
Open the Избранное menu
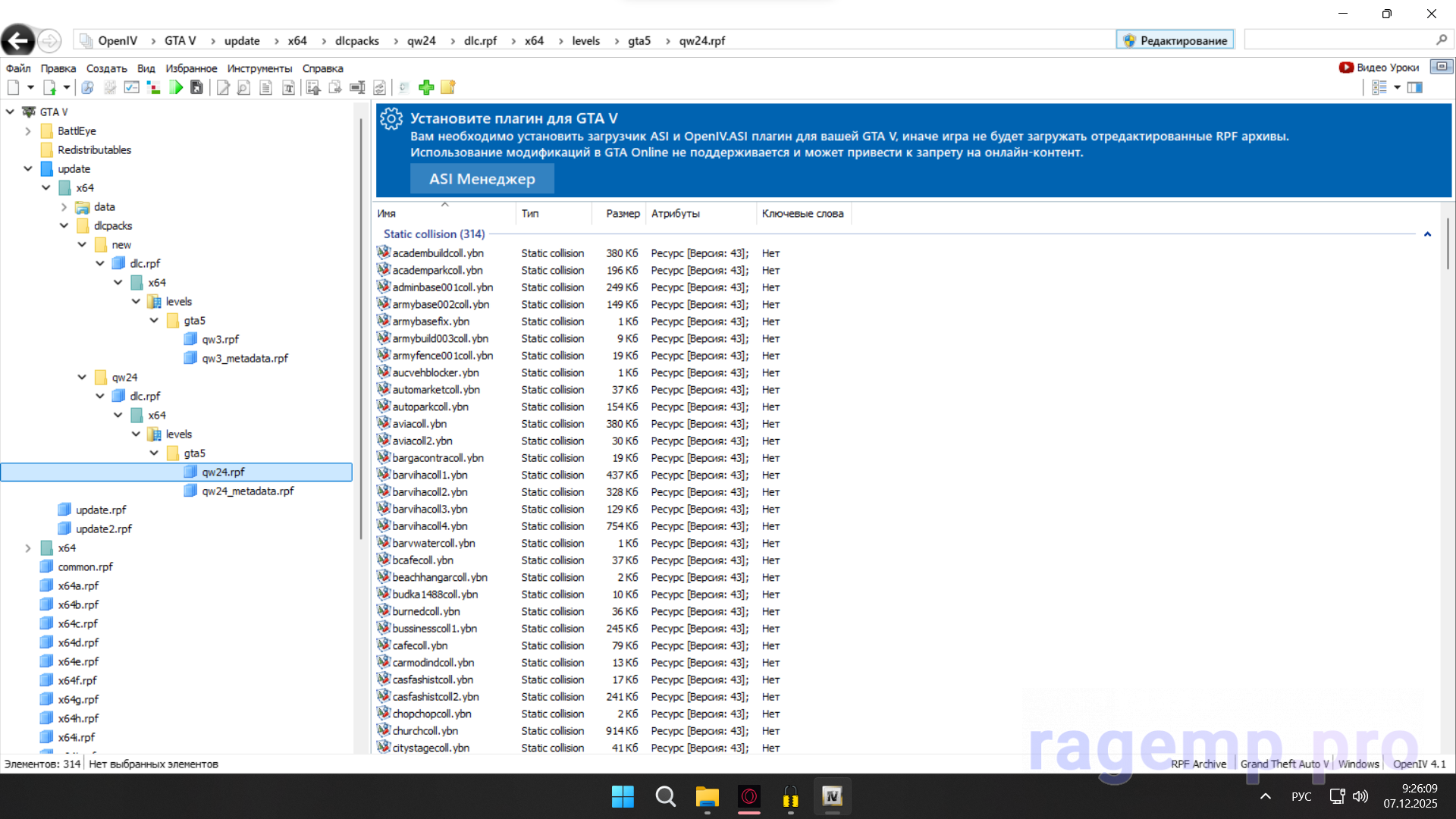(191, 68)
